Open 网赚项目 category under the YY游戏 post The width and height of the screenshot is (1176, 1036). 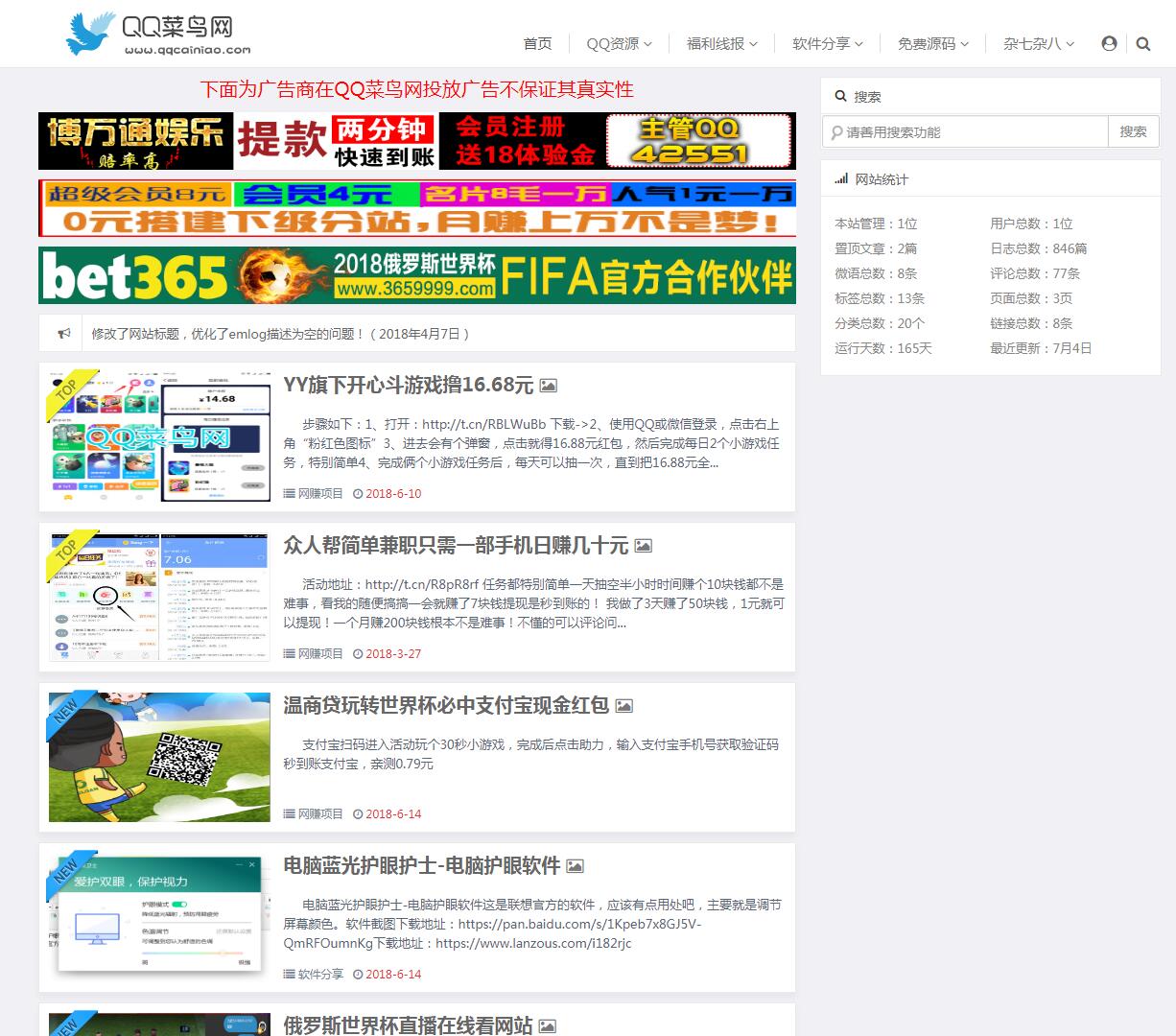tap(320, 494)
